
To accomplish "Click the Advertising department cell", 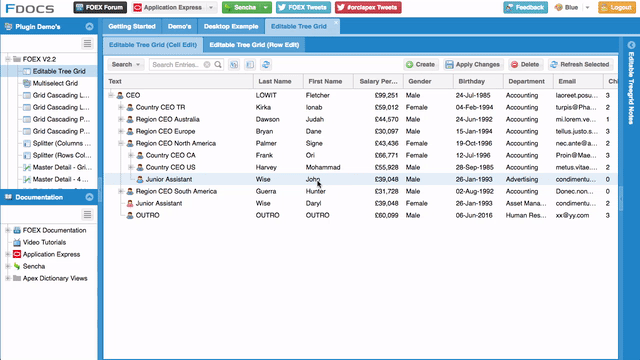I will (528, 180).
